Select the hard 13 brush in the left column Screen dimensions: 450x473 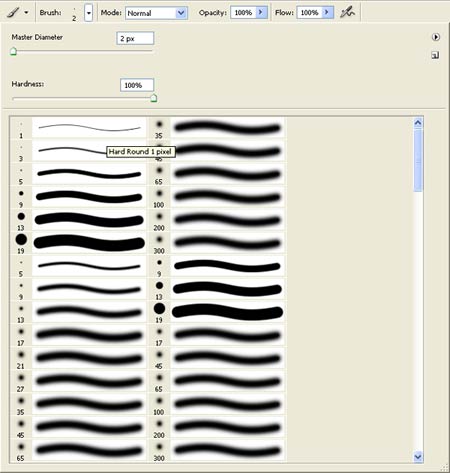79,220
